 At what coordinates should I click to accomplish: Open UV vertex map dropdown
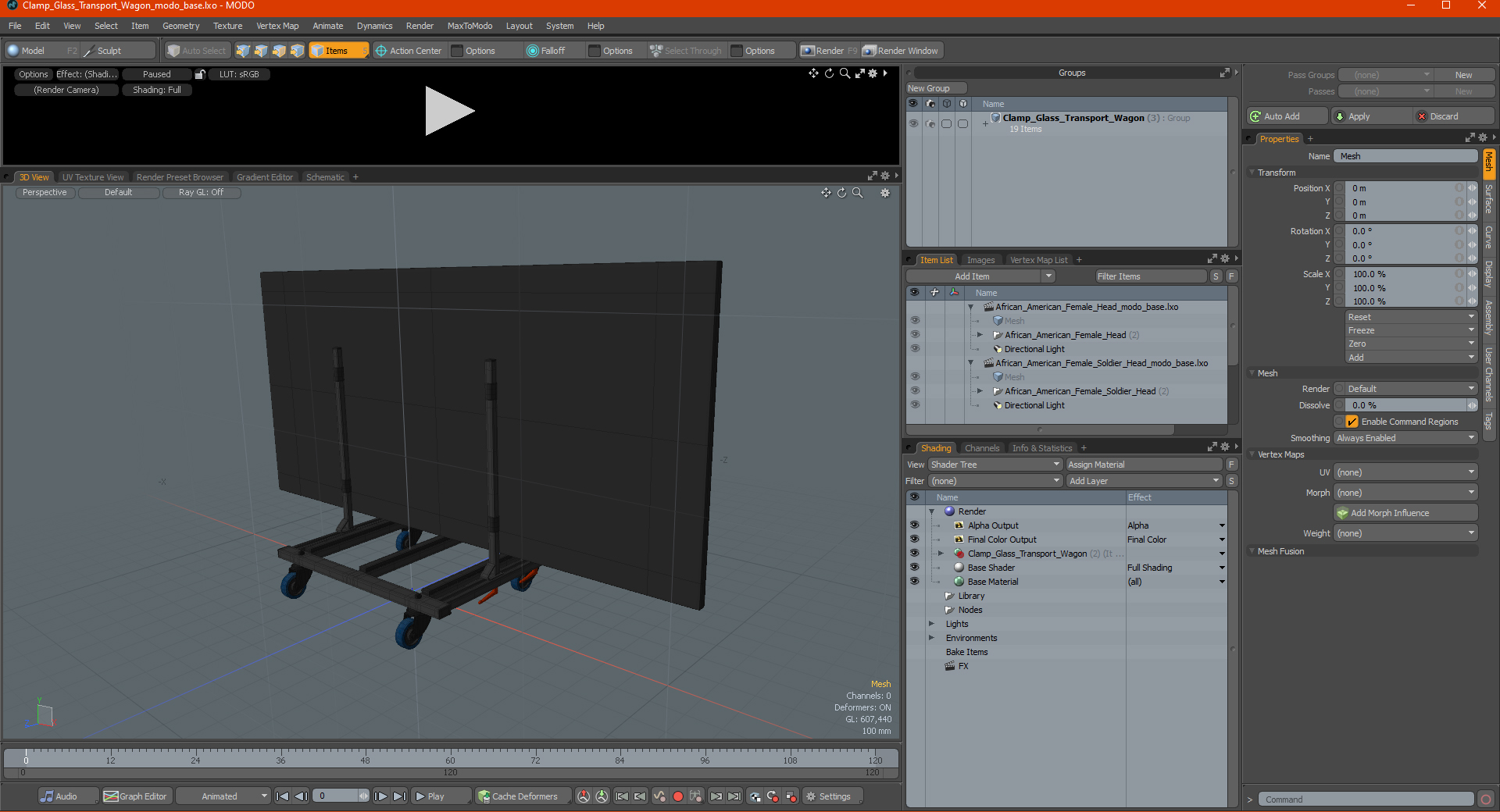[x=1405, y=472]
